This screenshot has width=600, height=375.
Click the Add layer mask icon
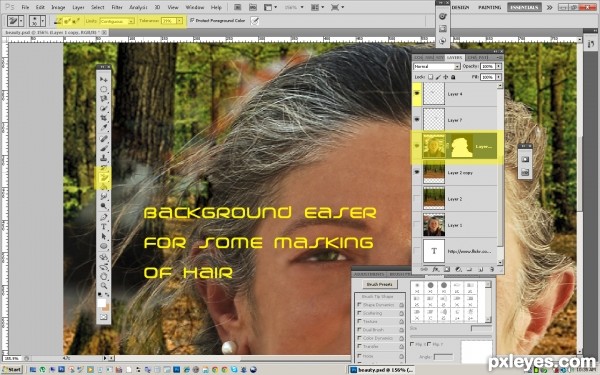click(447, 269)
